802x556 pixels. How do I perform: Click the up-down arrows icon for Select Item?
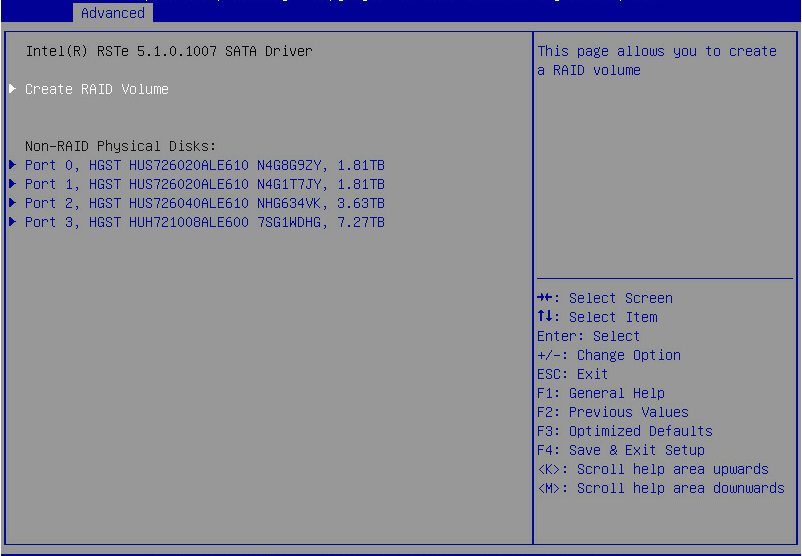(545, 316)
